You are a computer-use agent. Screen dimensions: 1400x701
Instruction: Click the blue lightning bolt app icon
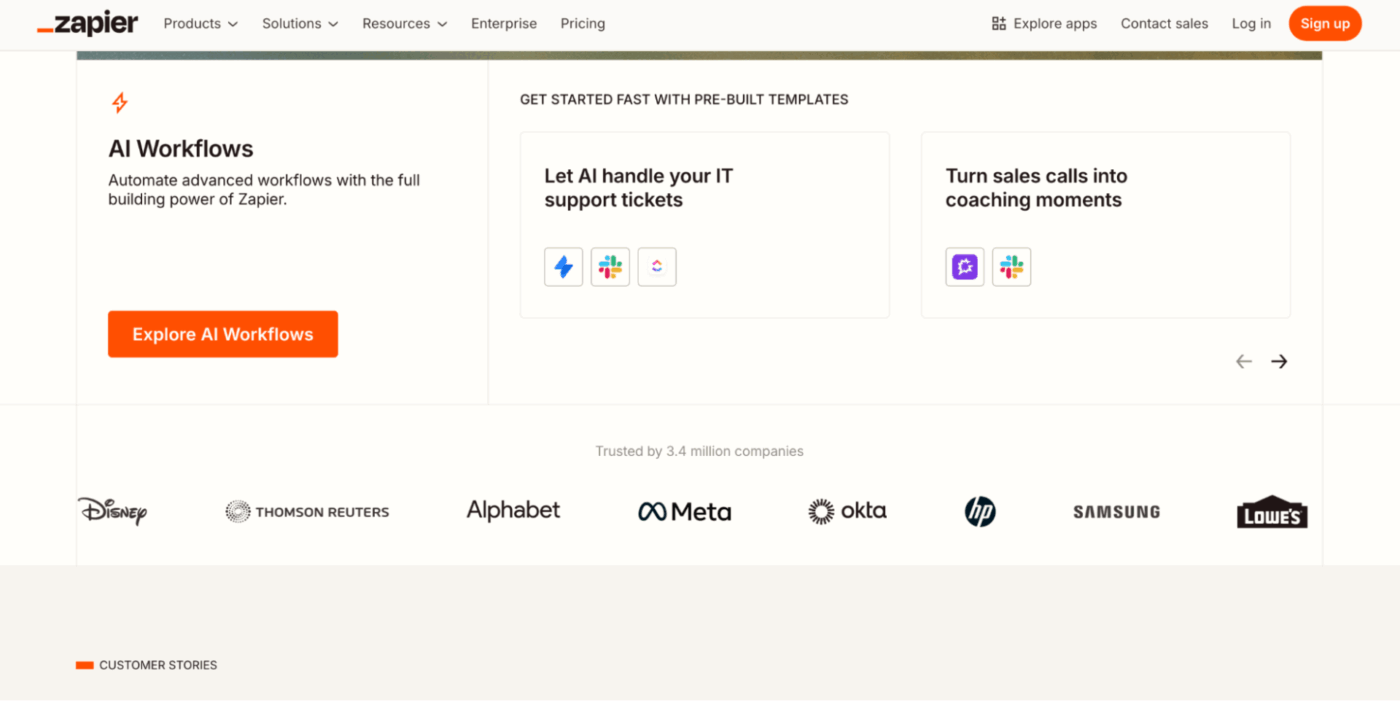[x=564, y=267]
